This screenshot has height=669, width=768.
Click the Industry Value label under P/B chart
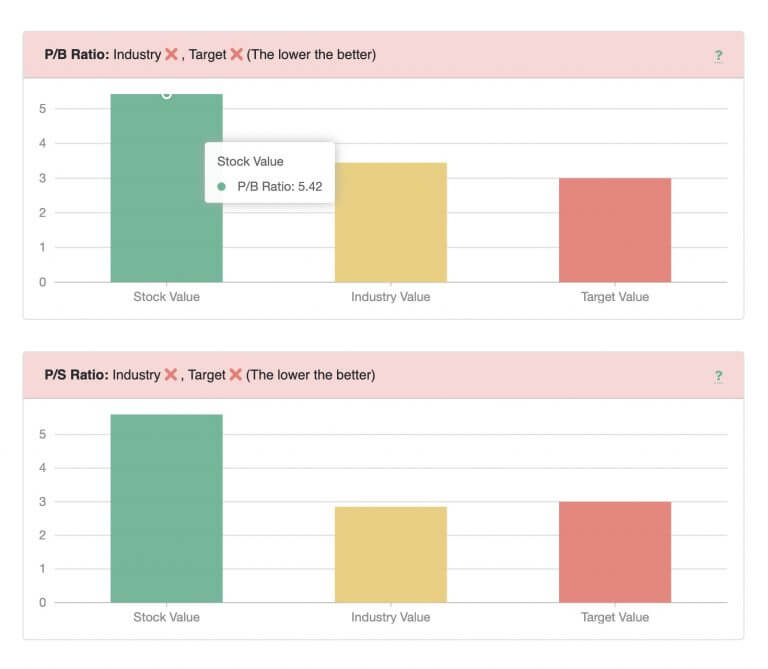click(x=391, y=297)
